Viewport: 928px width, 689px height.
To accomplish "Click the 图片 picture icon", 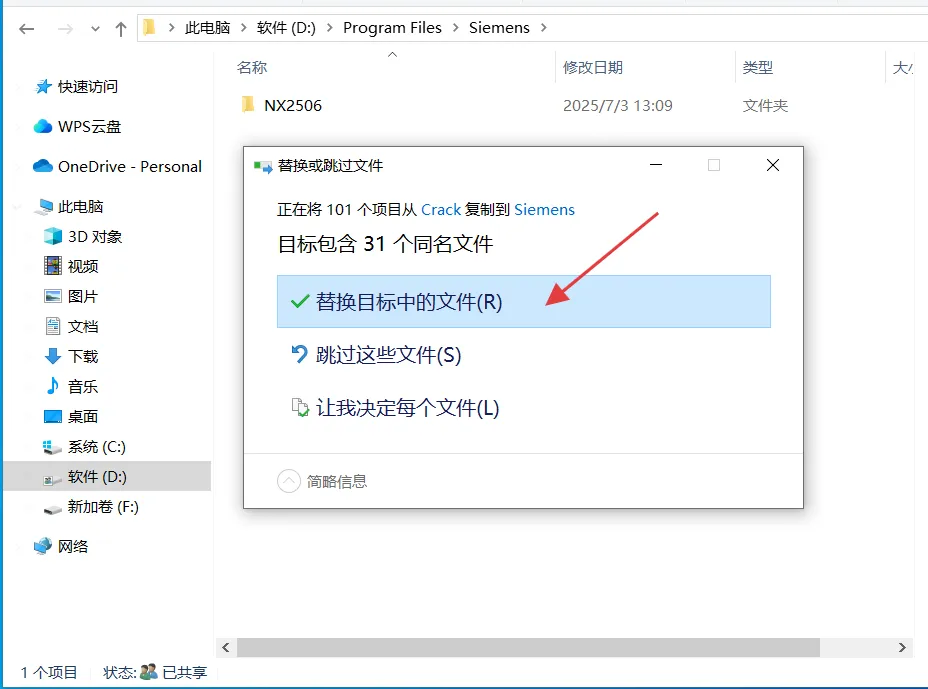I will 53,296.
